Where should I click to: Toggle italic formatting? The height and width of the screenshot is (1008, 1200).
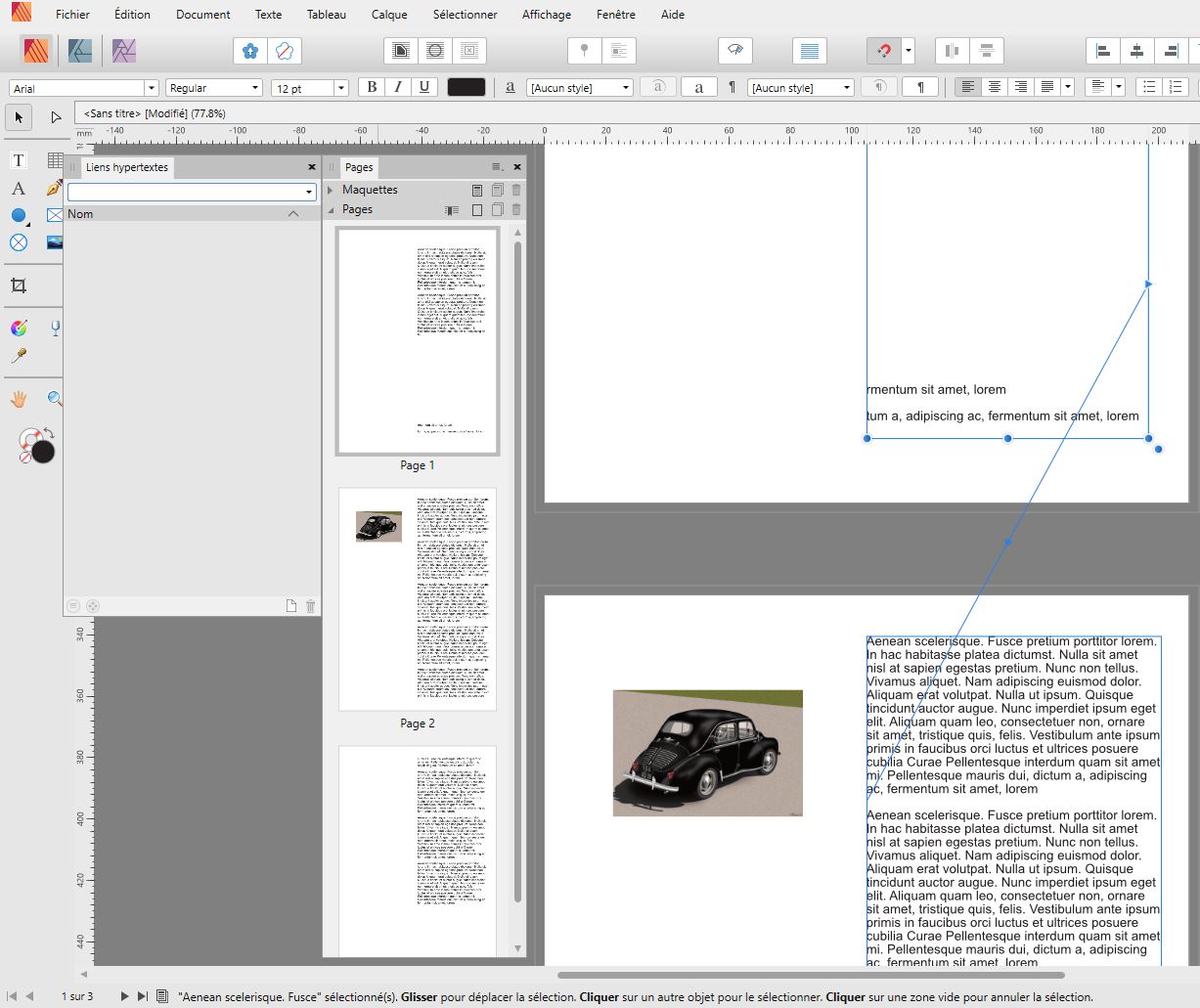click(398, 87)
